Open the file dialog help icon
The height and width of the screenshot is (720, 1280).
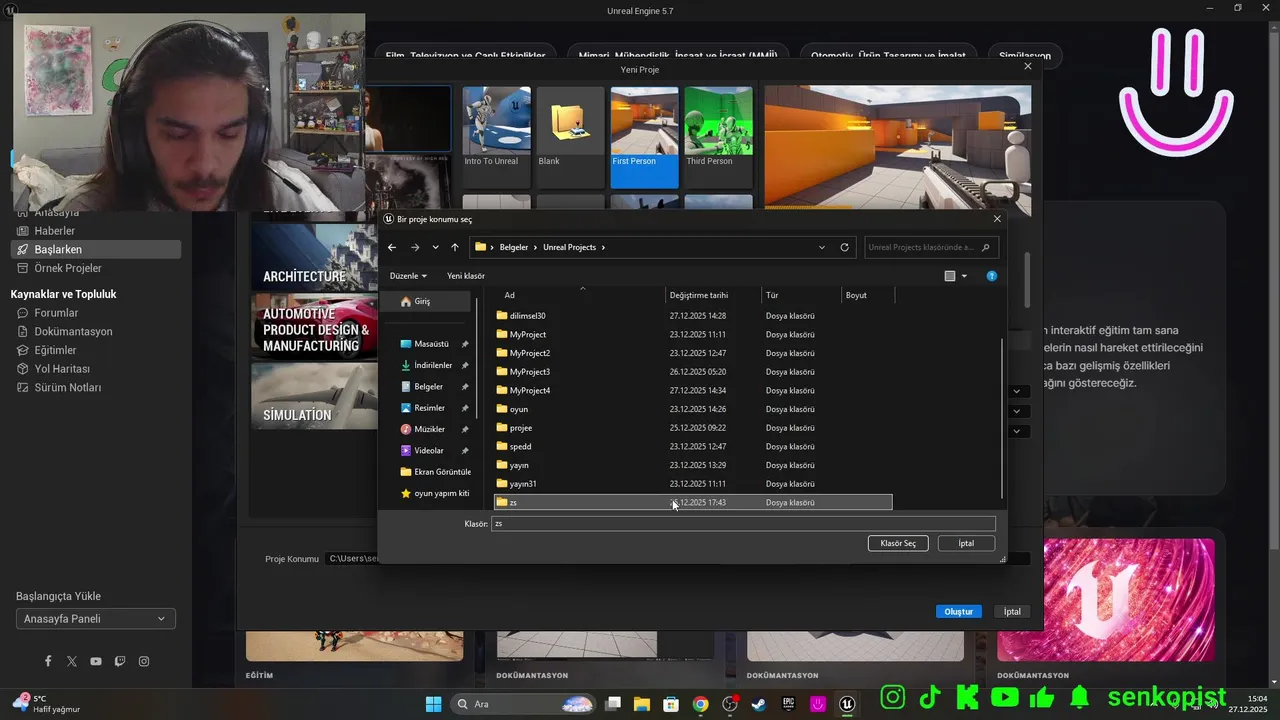[992, 276]
